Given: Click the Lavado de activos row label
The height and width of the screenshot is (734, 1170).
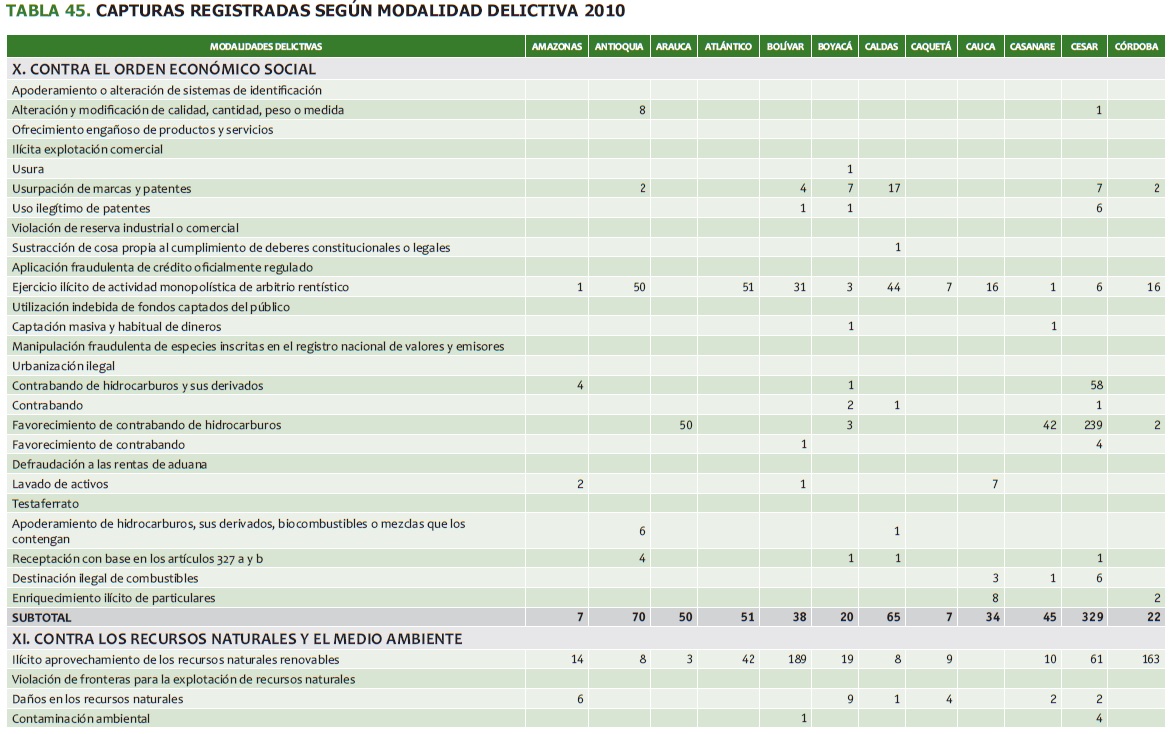Looking at the screenshot, I should point(60,484).
